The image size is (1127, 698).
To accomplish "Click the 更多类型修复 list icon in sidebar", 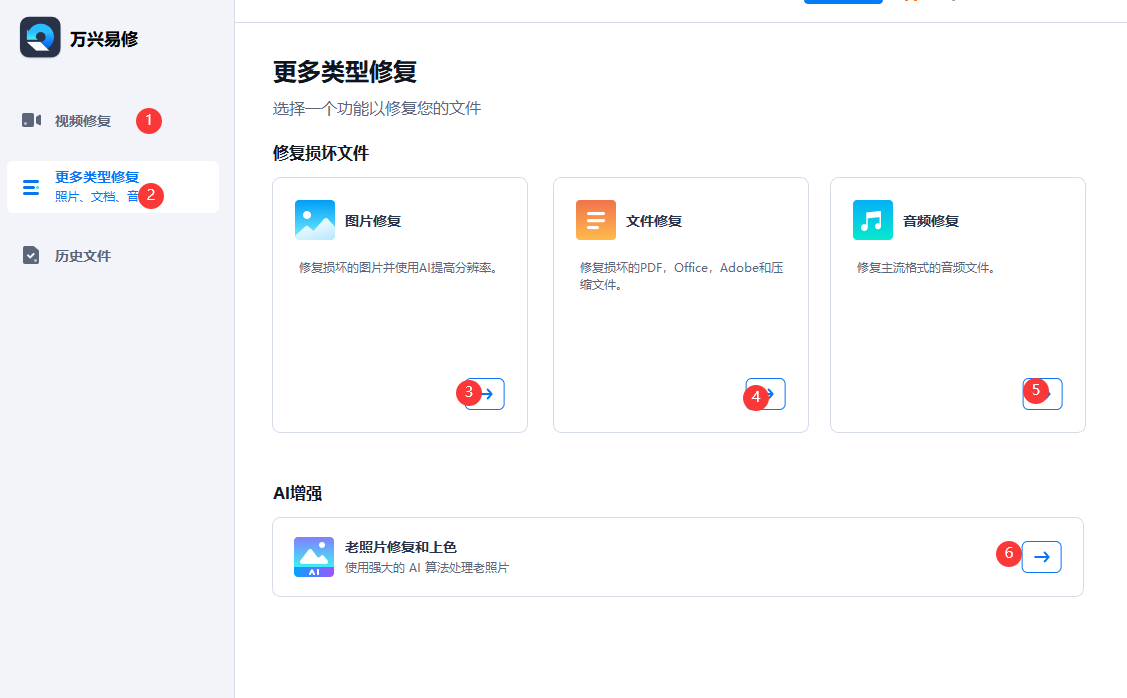I will click(x=31, y=186).
